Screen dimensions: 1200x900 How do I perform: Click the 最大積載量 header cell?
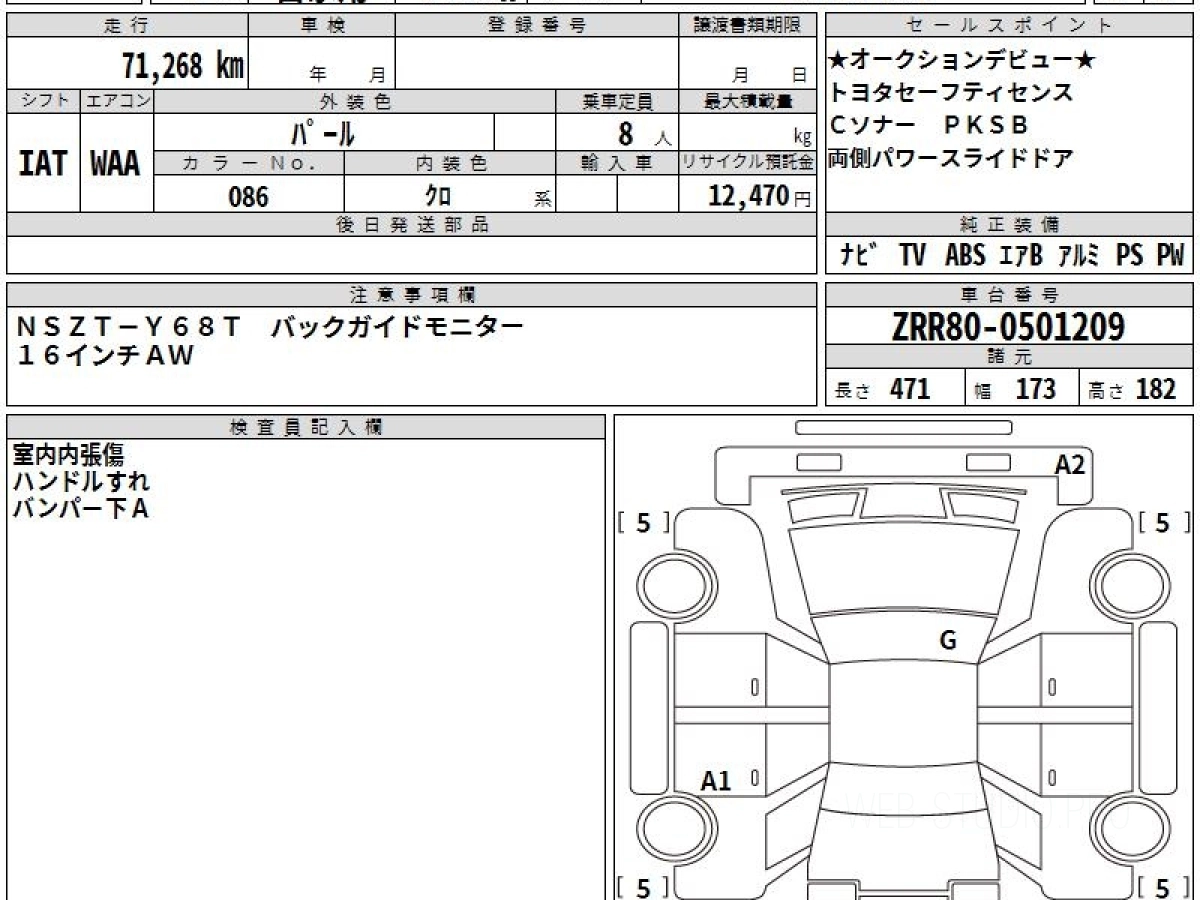pyautogui.click(x=747, y=101)
